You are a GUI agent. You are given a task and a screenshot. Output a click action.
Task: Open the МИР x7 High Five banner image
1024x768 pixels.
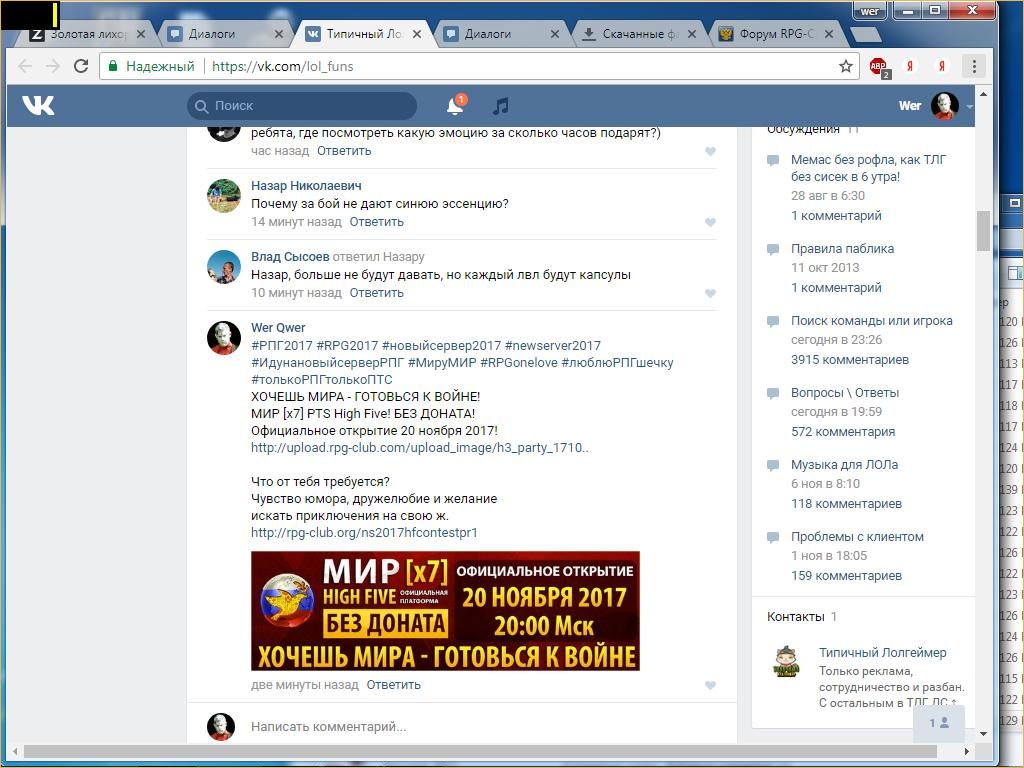pos(445,610)
